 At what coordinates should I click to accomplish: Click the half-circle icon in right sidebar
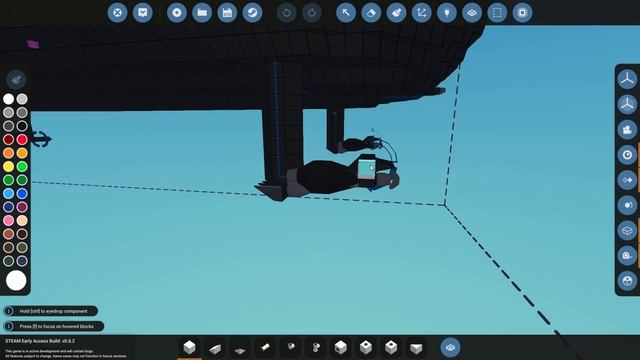click(627, 205)
